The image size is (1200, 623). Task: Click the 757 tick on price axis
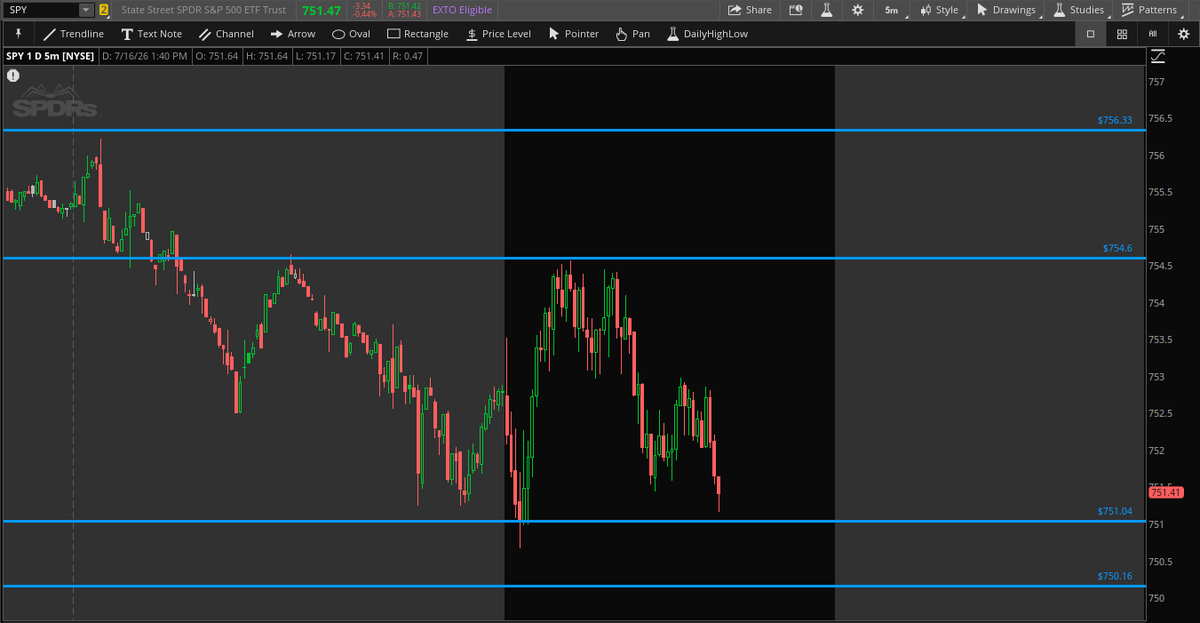tap(1155, 82)
